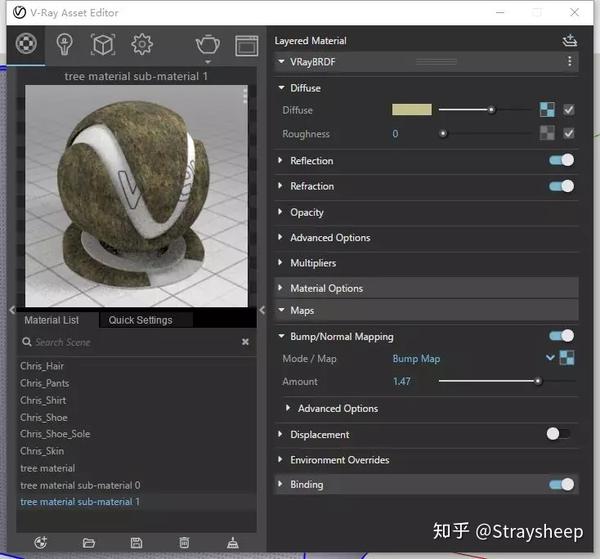Open the Diffuse texture map slot
This screenshot has width=600, height=559.
click(x=547, y=110)
